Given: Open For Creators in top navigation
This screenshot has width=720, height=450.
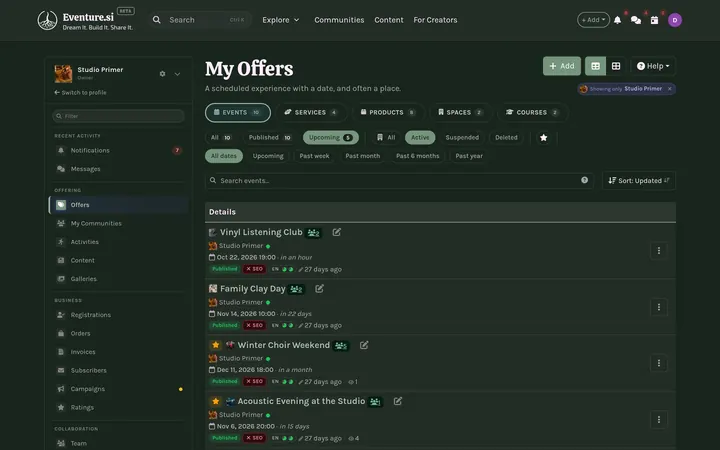Looking at the screenshot, I should [435, 20].
